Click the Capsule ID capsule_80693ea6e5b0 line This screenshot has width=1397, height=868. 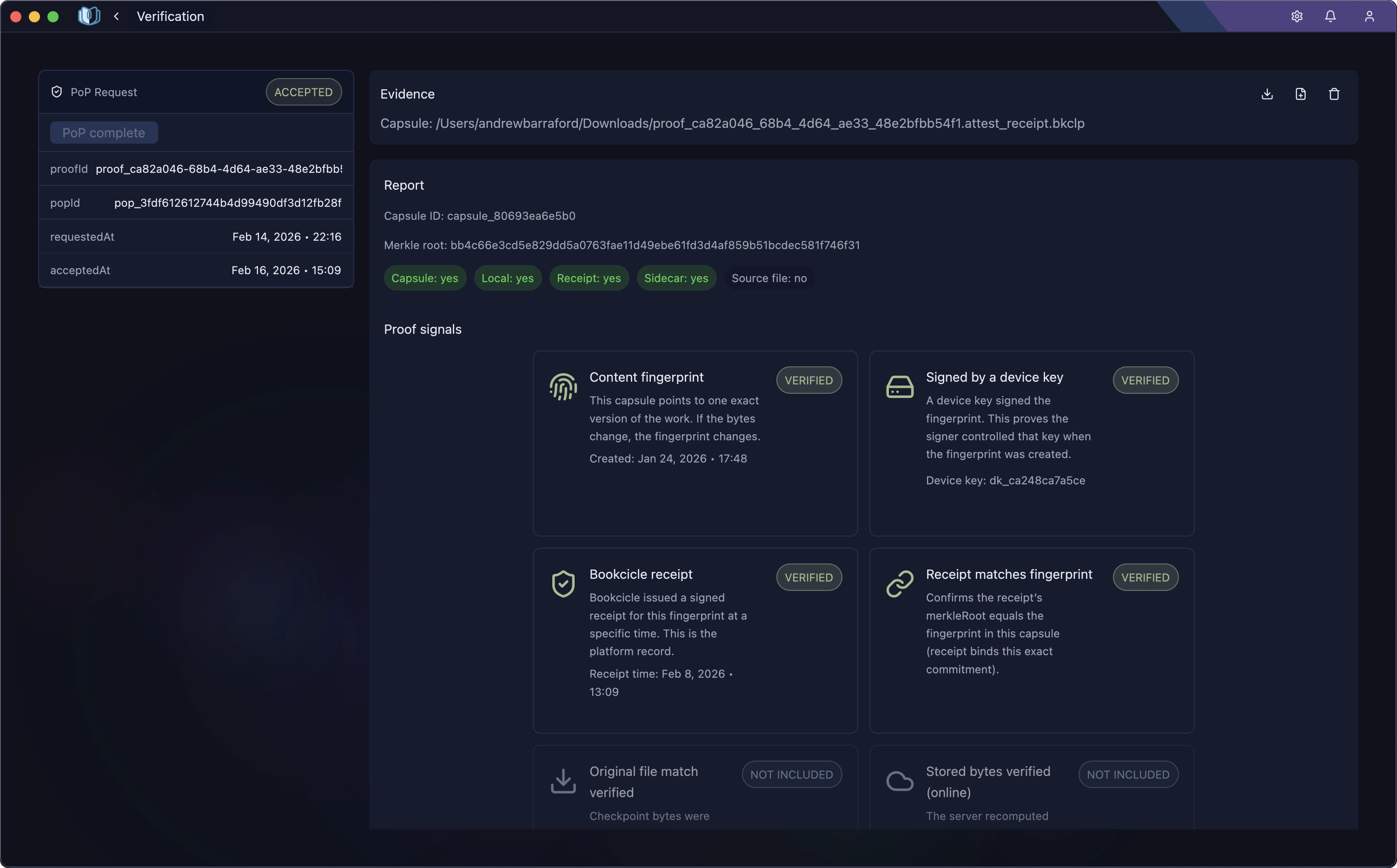(x=480, y=216)
